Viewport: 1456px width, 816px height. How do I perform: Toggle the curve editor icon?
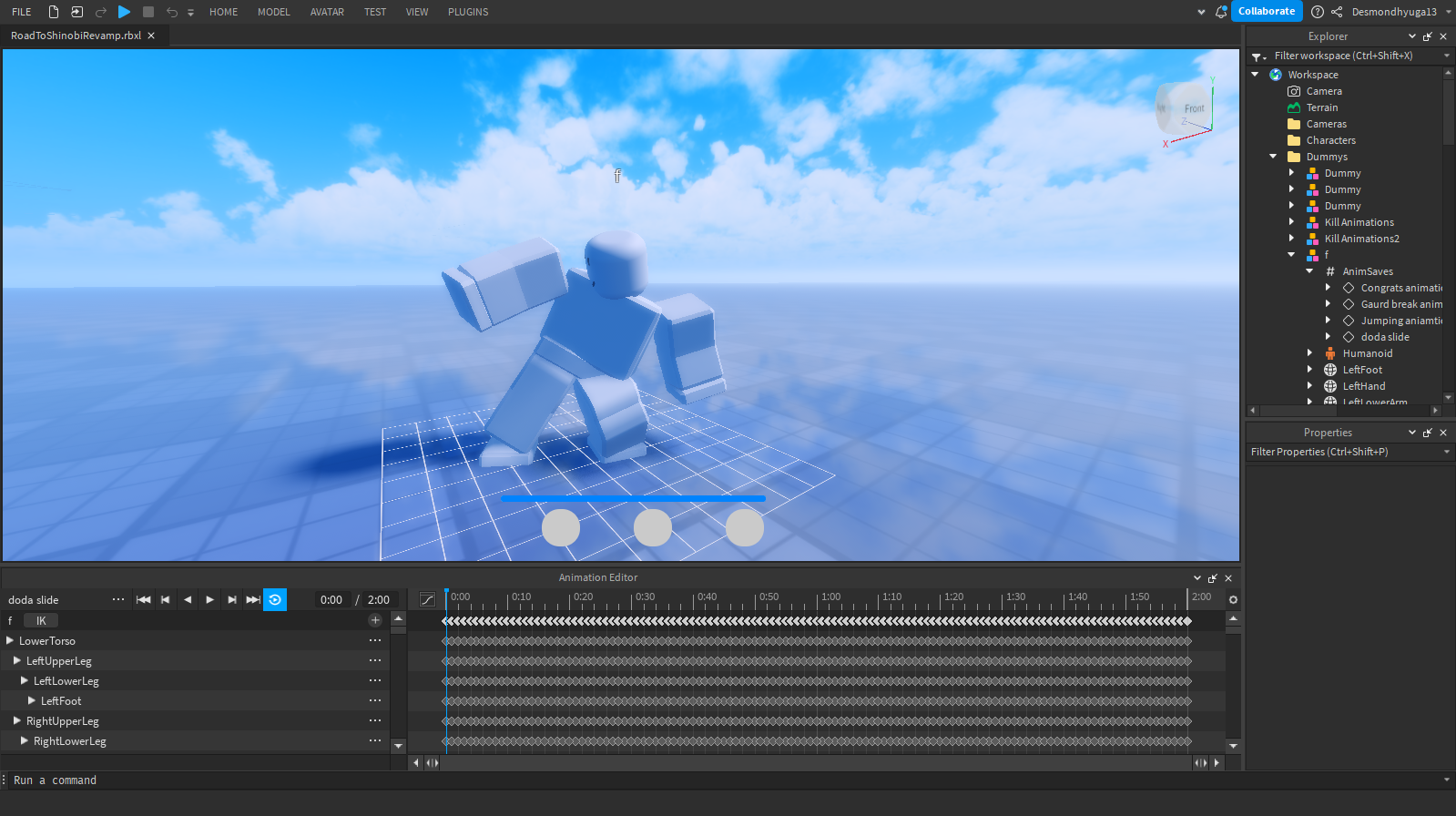tap(427, 599)
